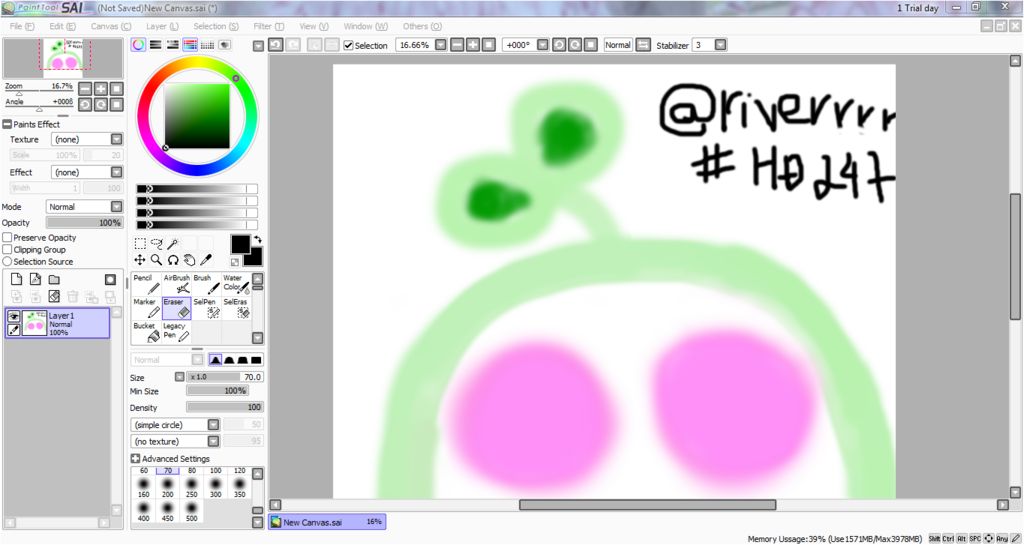Click the canvas horizontal scrollbar
Image resolution: width=1024 pixels, height=545 pixels.
[647, 505]
